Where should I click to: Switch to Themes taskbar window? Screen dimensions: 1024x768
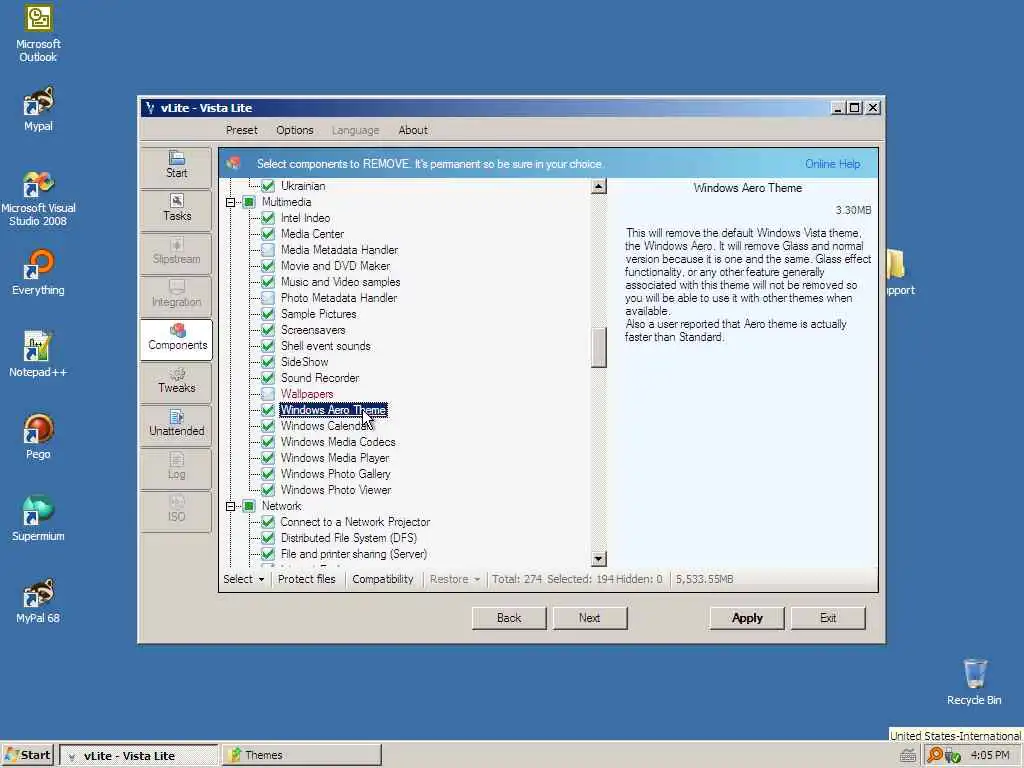click(x=301, y=756)
